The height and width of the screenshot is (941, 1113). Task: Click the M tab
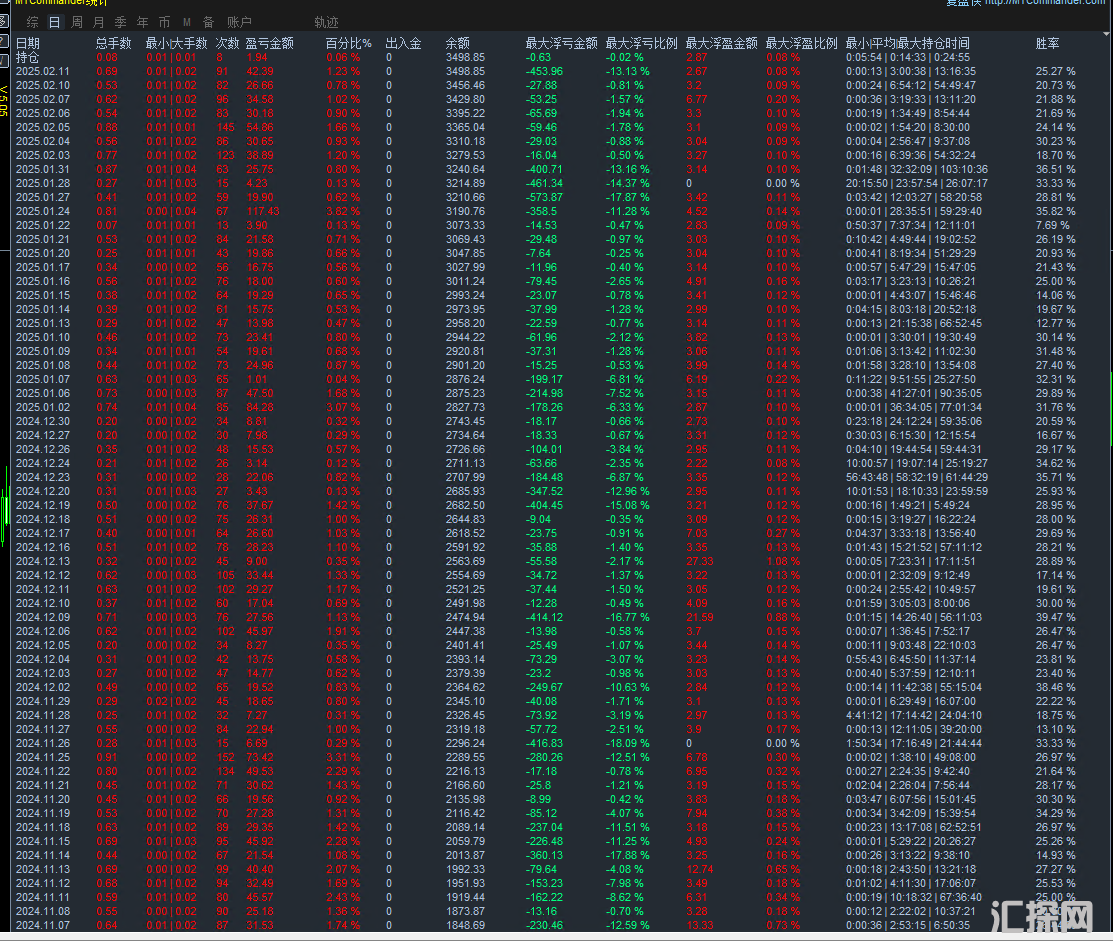[x=186, y=22]
